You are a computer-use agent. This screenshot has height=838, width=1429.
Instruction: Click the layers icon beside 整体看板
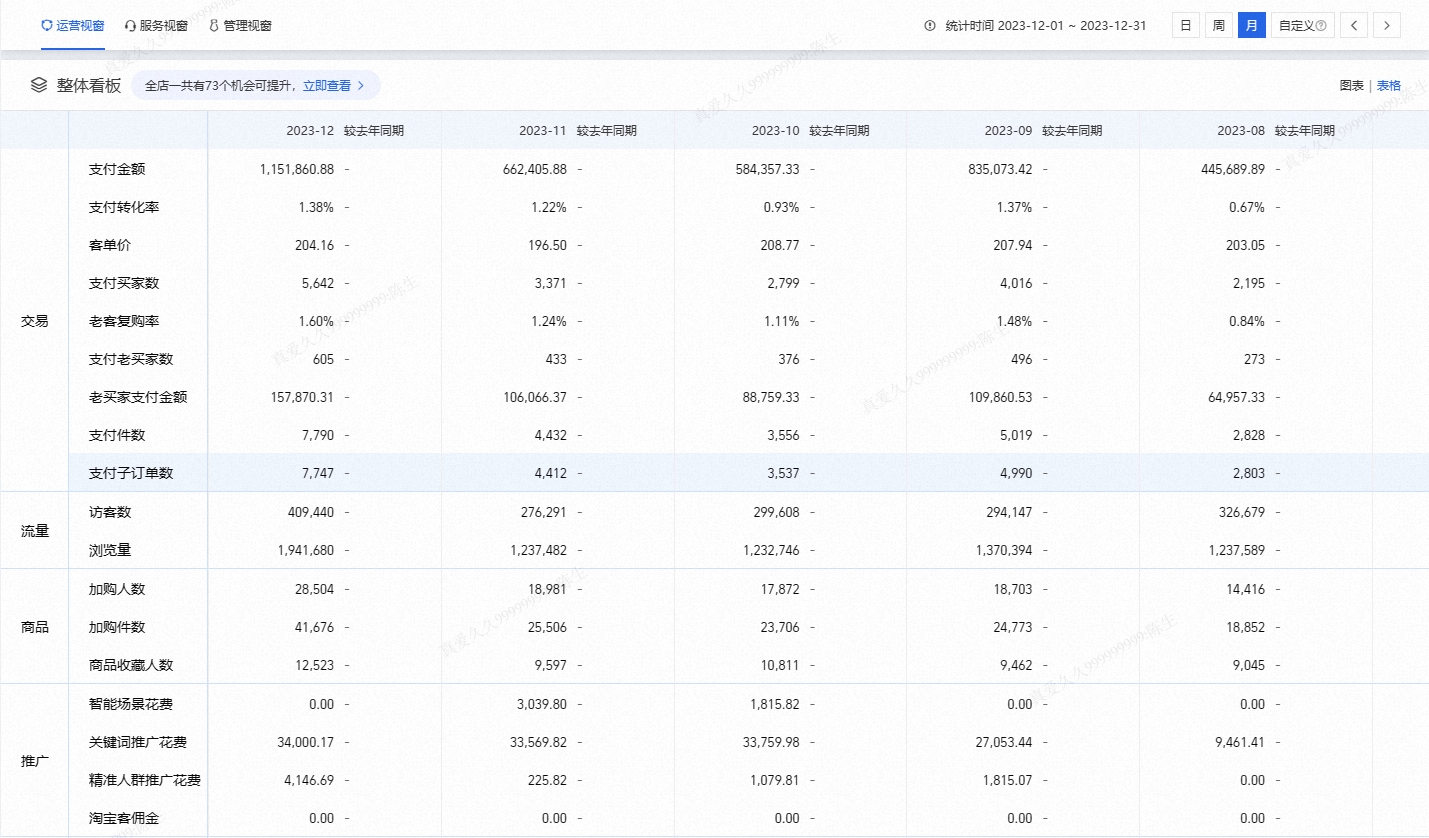pos(39,85)
